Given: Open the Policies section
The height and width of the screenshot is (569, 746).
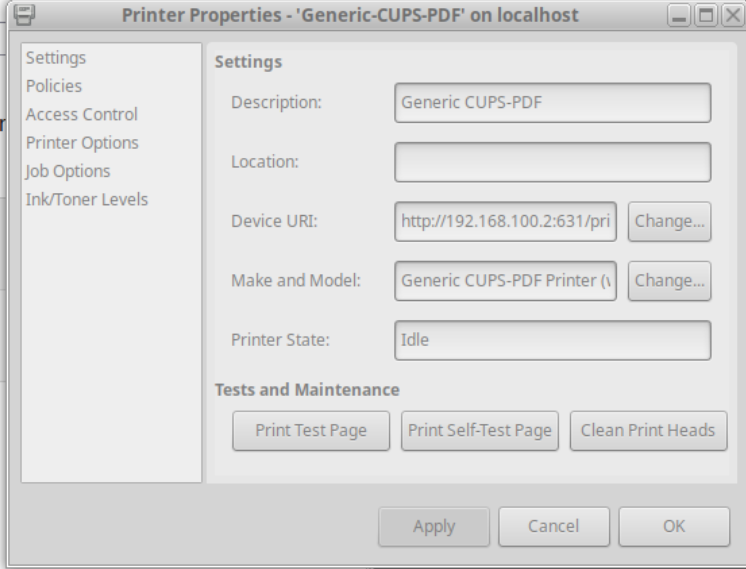Looking at the screenshot, I should click(54, 86).
